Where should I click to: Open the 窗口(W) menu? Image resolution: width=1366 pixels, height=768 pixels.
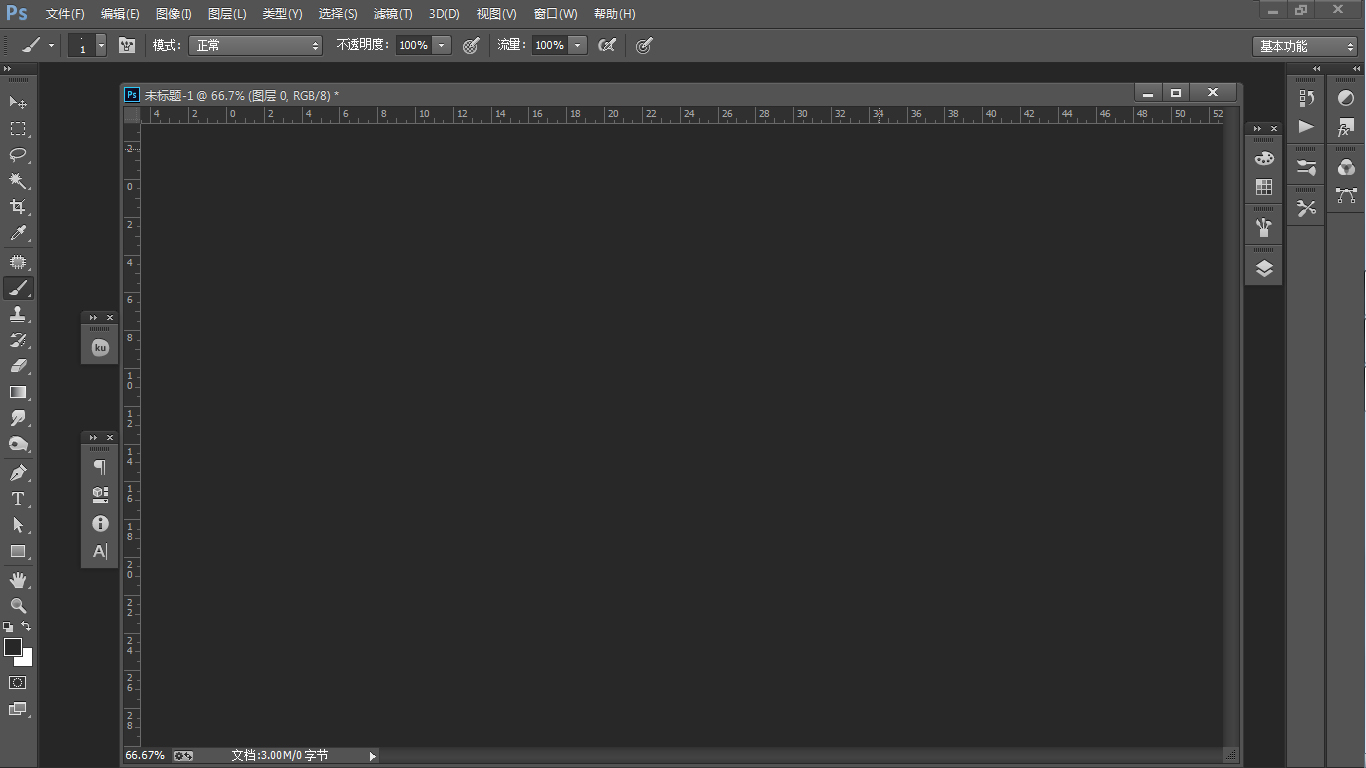pos(555,14)
